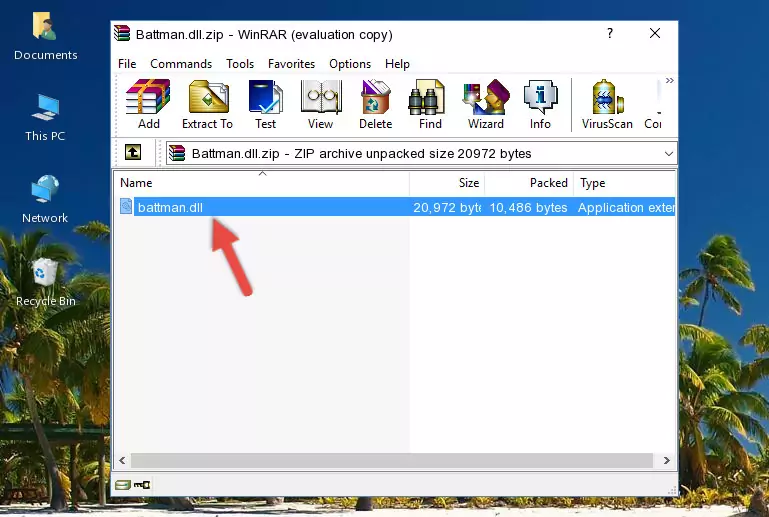Open the Tools menu

click(x=240, y=64)
